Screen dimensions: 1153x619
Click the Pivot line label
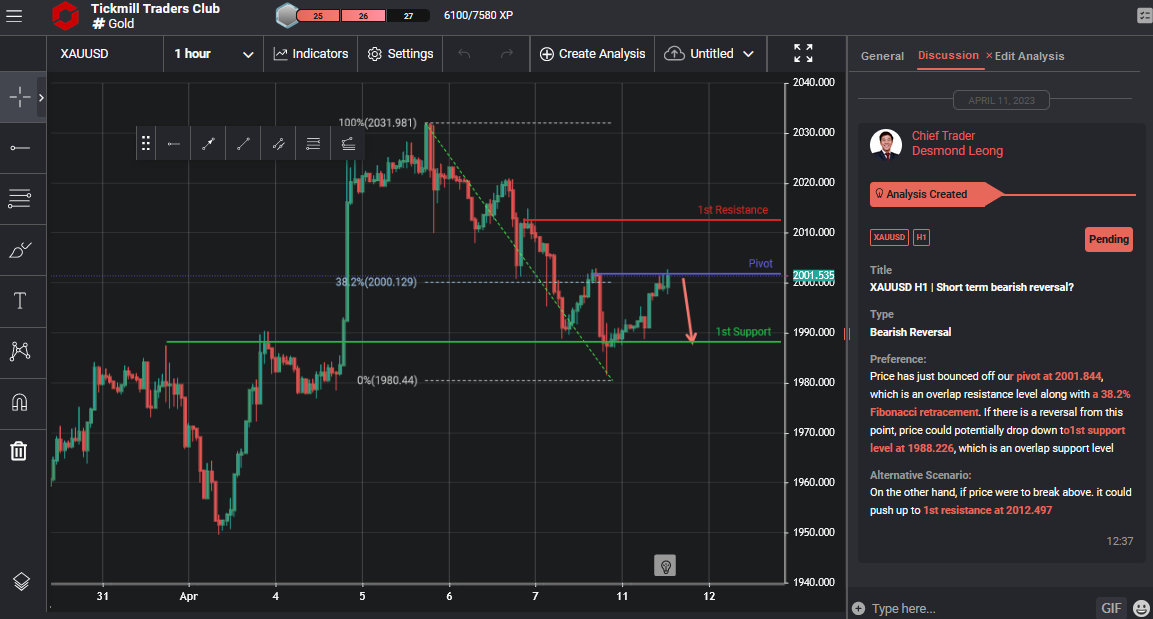[x=760, y=263]
